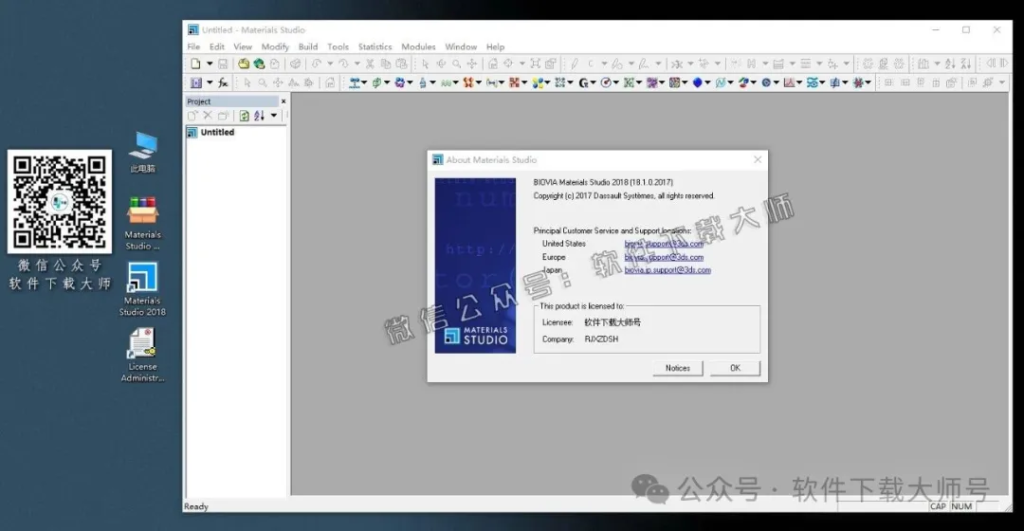Expand the Undo history dropdown arrow

(x=330, y=64)
